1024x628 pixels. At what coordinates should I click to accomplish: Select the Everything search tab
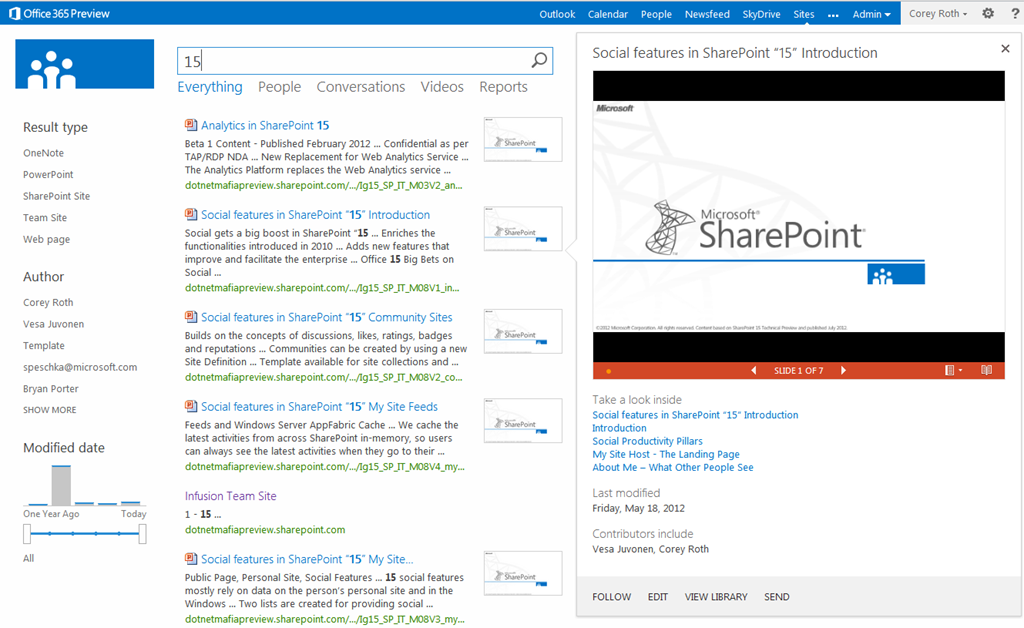[210, 87]
